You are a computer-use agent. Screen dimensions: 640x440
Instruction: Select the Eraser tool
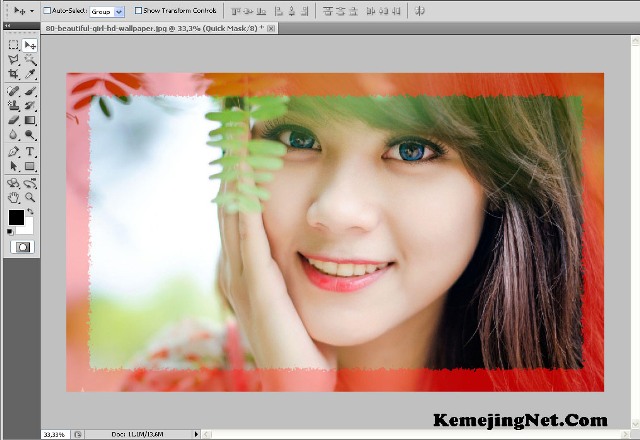coord(13,120)
